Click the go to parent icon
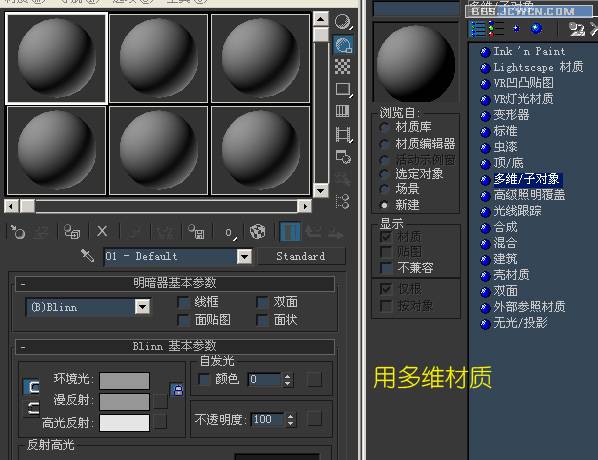The width and height of the screenshot is (598, 460). 313,232
